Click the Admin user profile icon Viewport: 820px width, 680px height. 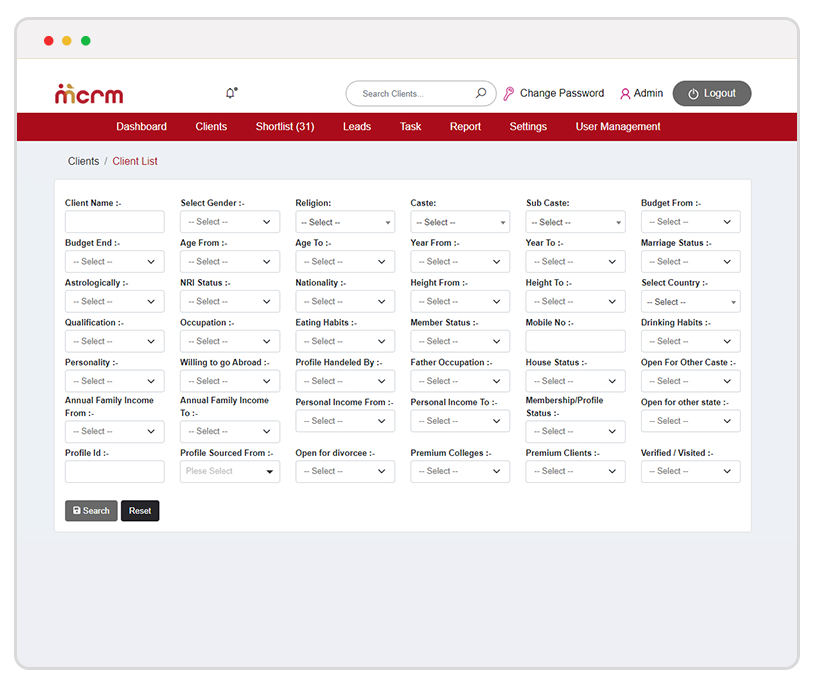(x=625, y=94)
